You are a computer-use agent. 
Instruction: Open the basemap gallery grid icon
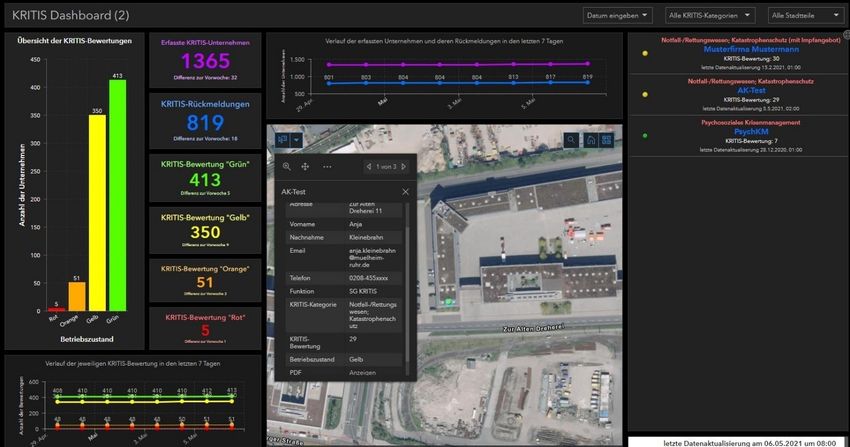pos(607,140)
